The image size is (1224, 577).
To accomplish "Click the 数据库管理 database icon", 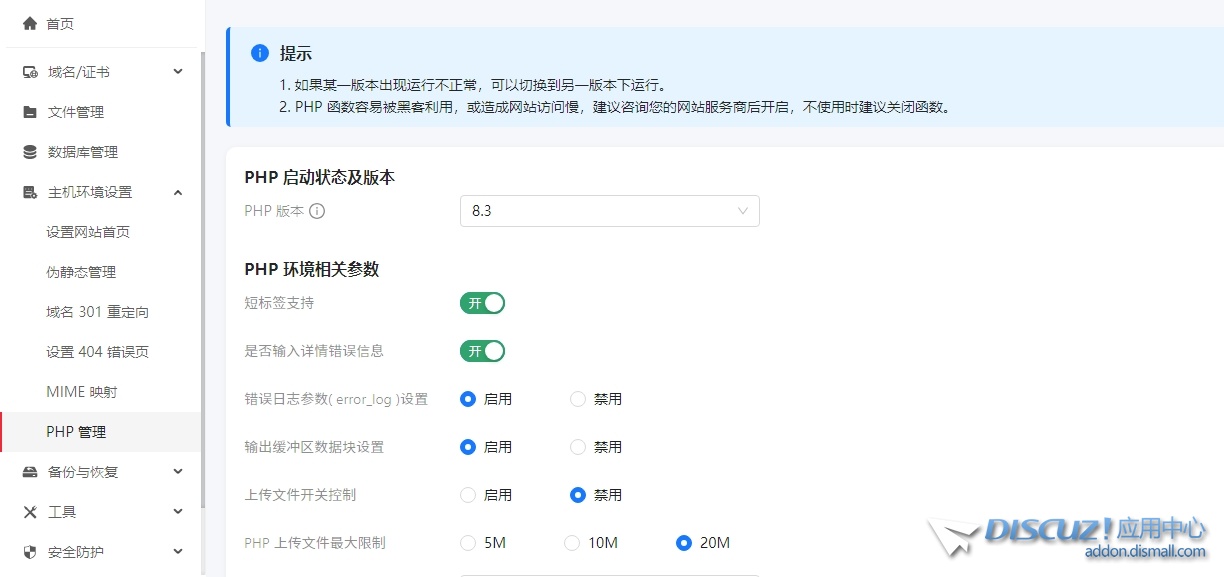I will [30, 152].
